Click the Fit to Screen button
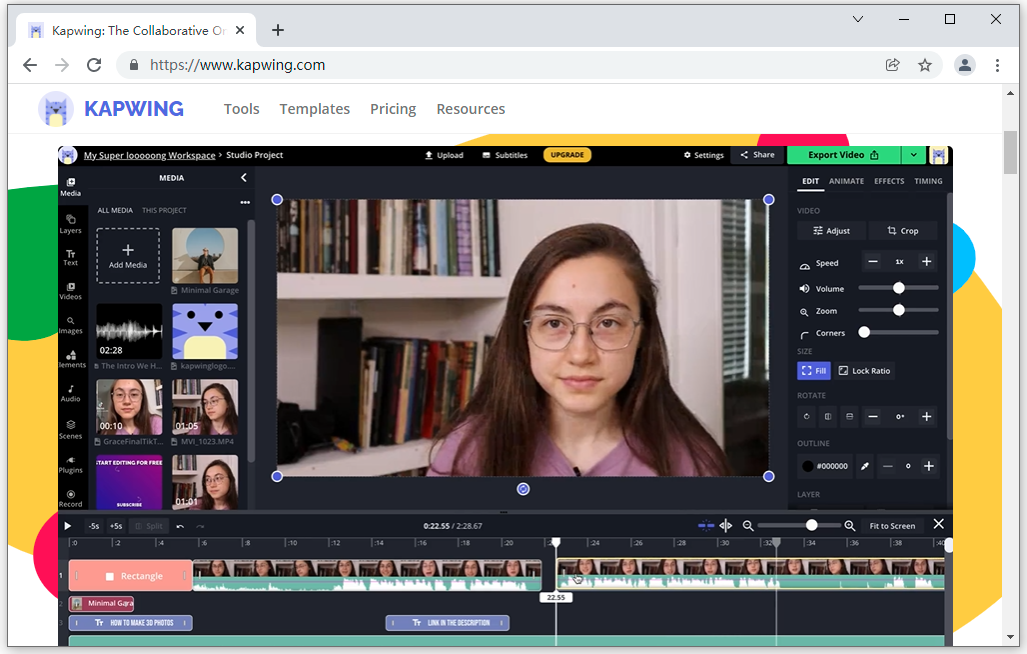The height and width of the screenshot is (654, 1027). point(892,526)
